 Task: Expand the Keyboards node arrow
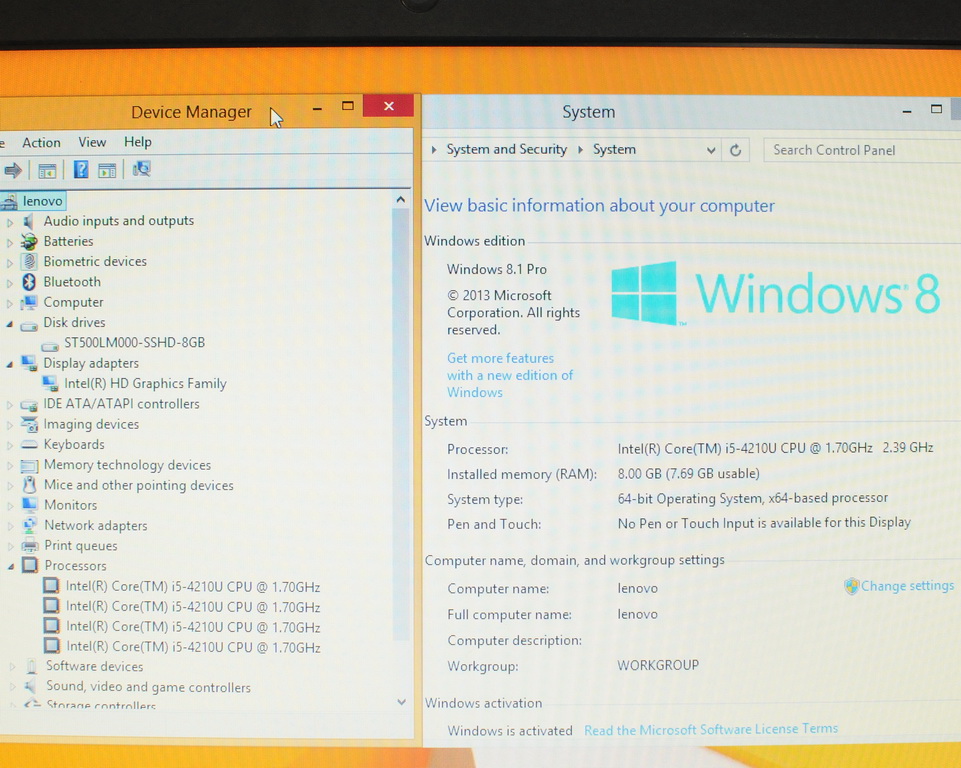tap(10, 445)
